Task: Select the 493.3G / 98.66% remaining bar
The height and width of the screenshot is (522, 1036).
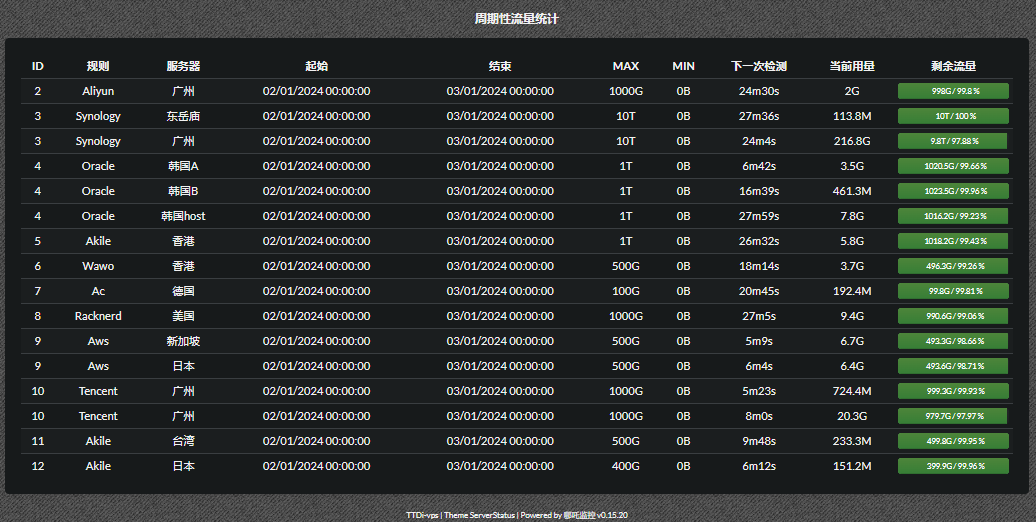Action: coord(953,341)
